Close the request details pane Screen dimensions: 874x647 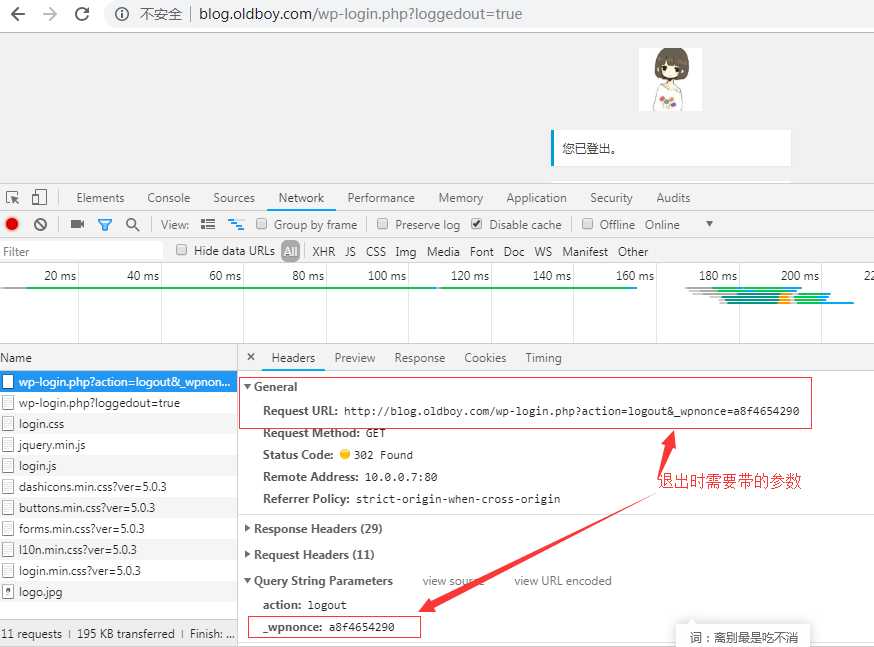pos(251,357)
